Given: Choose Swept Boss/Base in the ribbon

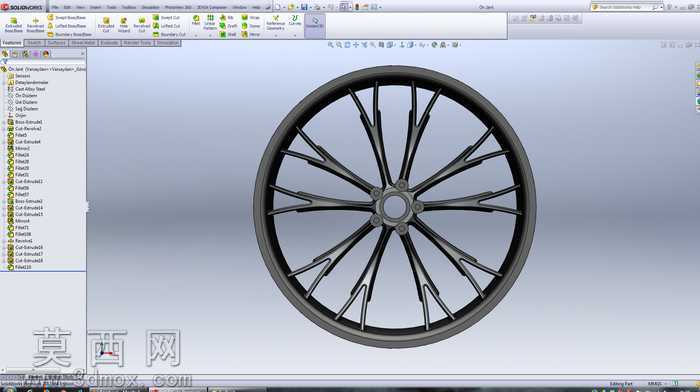Looking at the screenshot, I should (x=67, y=17).
